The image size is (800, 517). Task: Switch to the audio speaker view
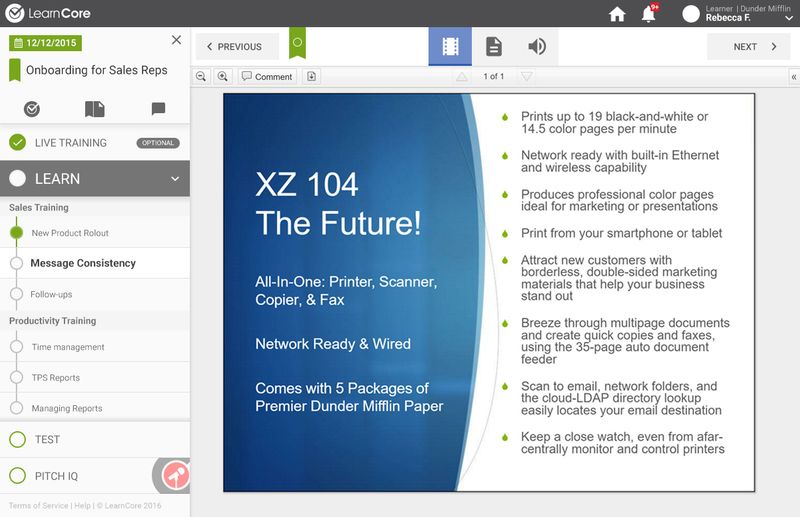(537, 46)
